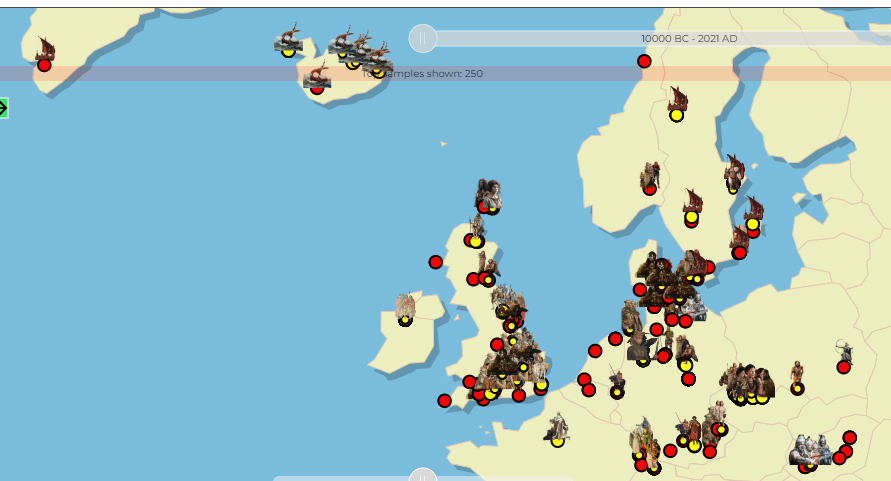Select the yellow marker in Ireland
The width and height of the screenshot is (891, 481).
[x=405, y=321]
